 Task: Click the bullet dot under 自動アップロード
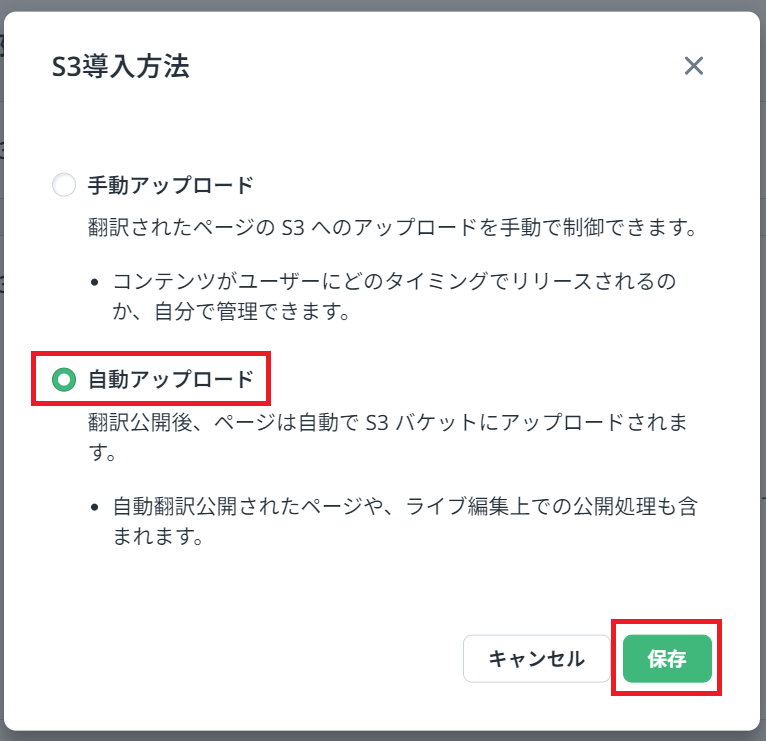(x=94, y=507)
